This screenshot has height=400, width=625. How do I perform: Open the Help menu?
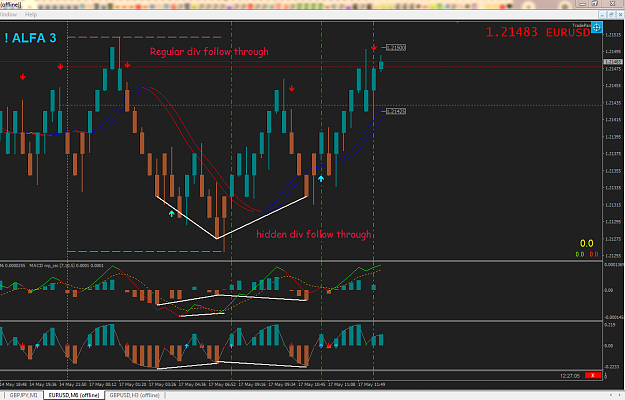pos(31,14)
